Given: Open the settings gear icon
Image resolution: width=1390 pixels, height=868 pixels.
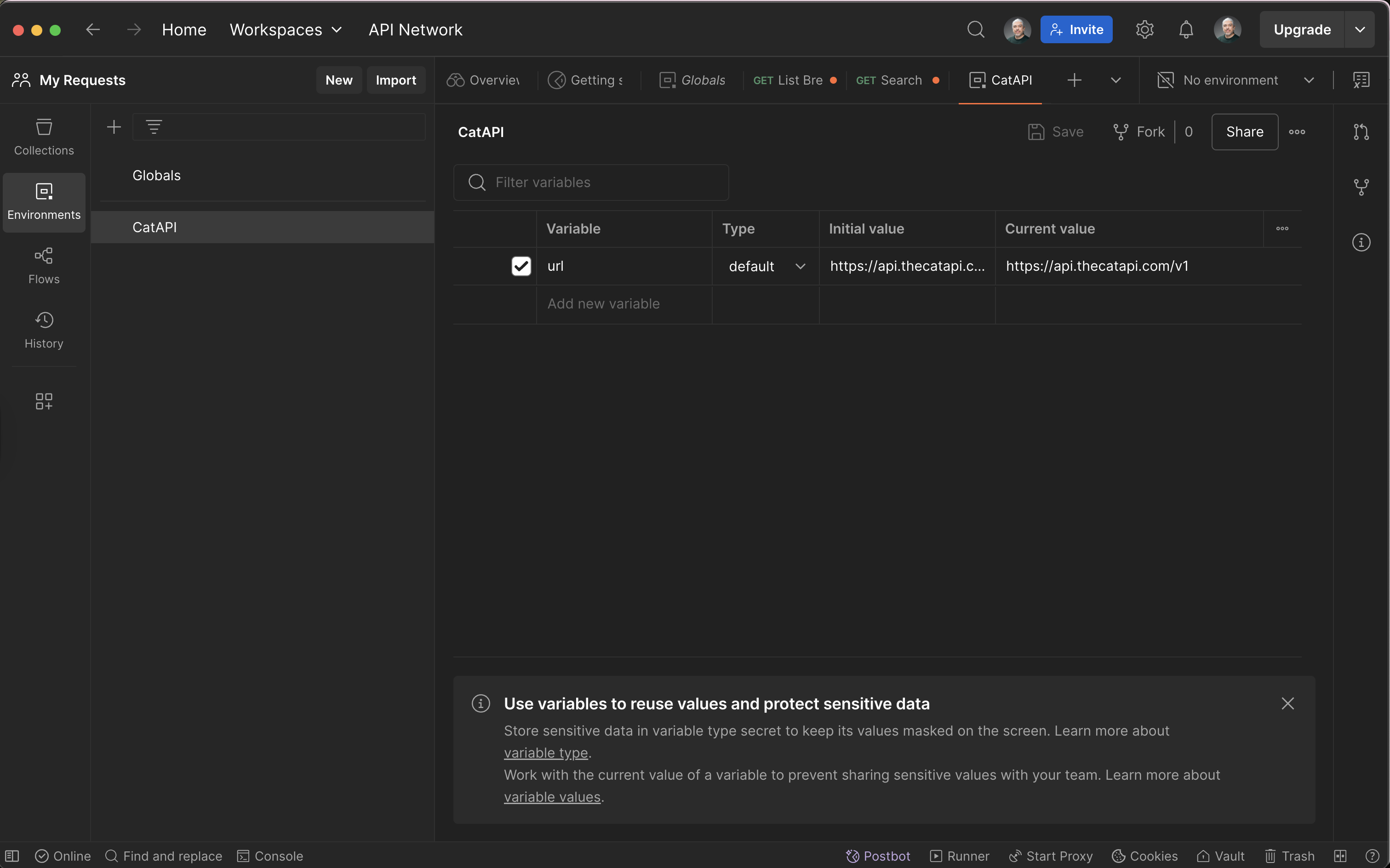Looking at the screenshot, I should pyautogui.click(x=1144, y=30).
